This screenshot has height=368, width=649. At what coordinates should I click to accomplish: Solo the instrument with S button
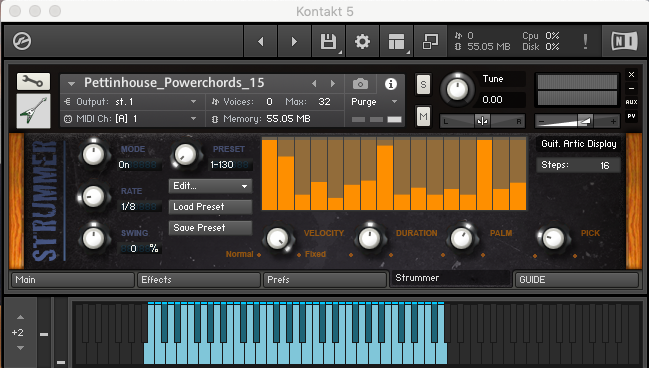coord(423,84)
